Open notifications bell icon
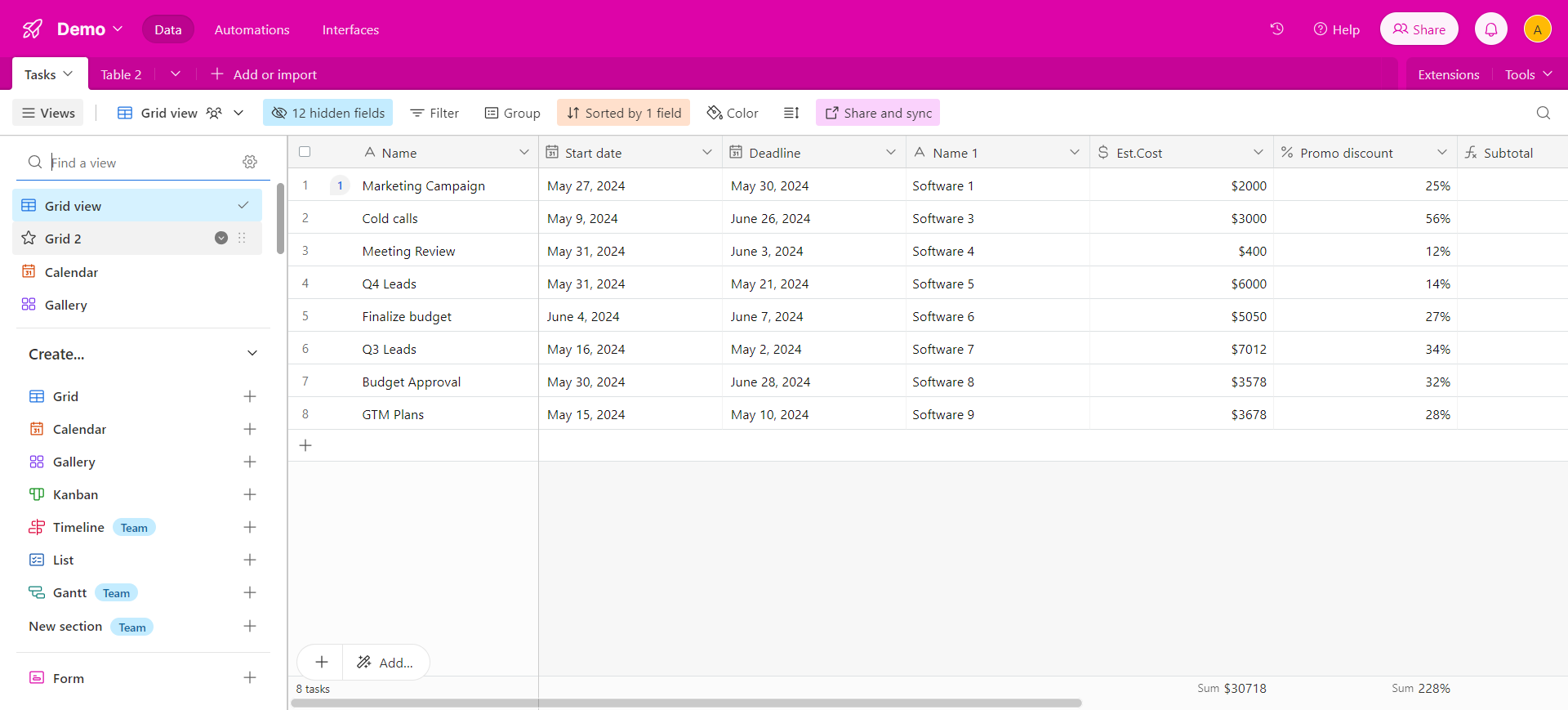The height and width of the screenshot is (710, 1568). (1491, 29)
